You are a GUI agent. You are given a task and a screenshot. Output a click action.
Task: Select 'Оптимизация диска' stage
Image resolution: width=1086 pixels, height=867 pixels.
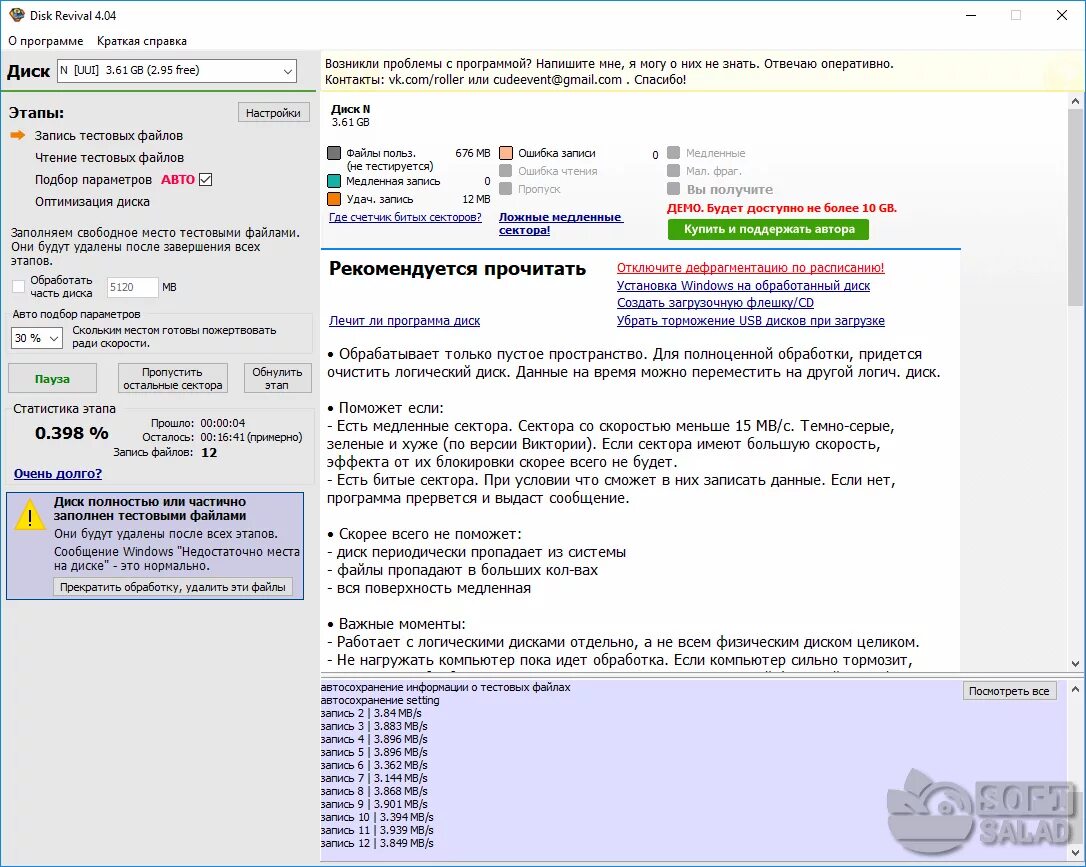(92, 202)
